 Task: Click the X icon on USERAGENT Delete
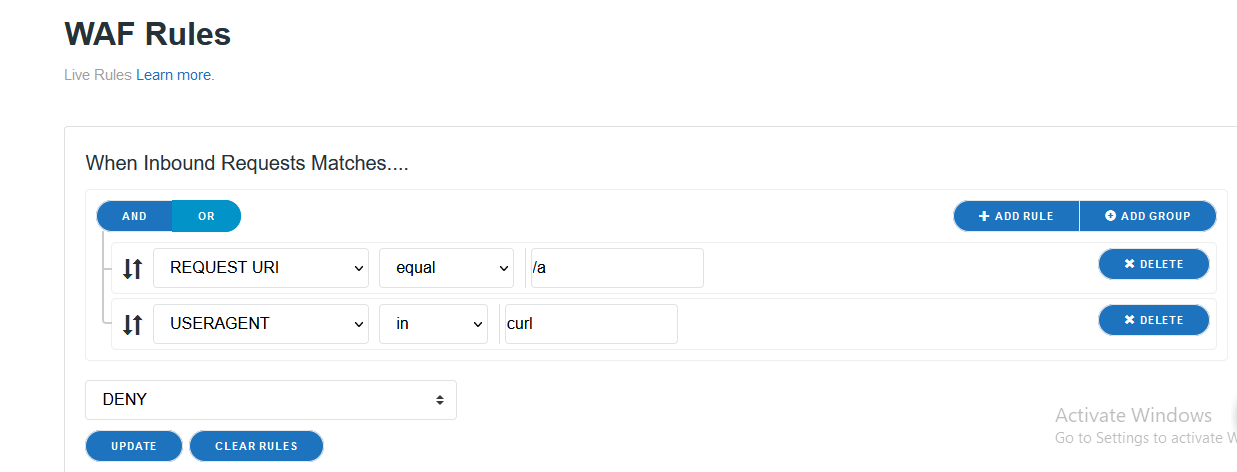tap(1129, 320)
